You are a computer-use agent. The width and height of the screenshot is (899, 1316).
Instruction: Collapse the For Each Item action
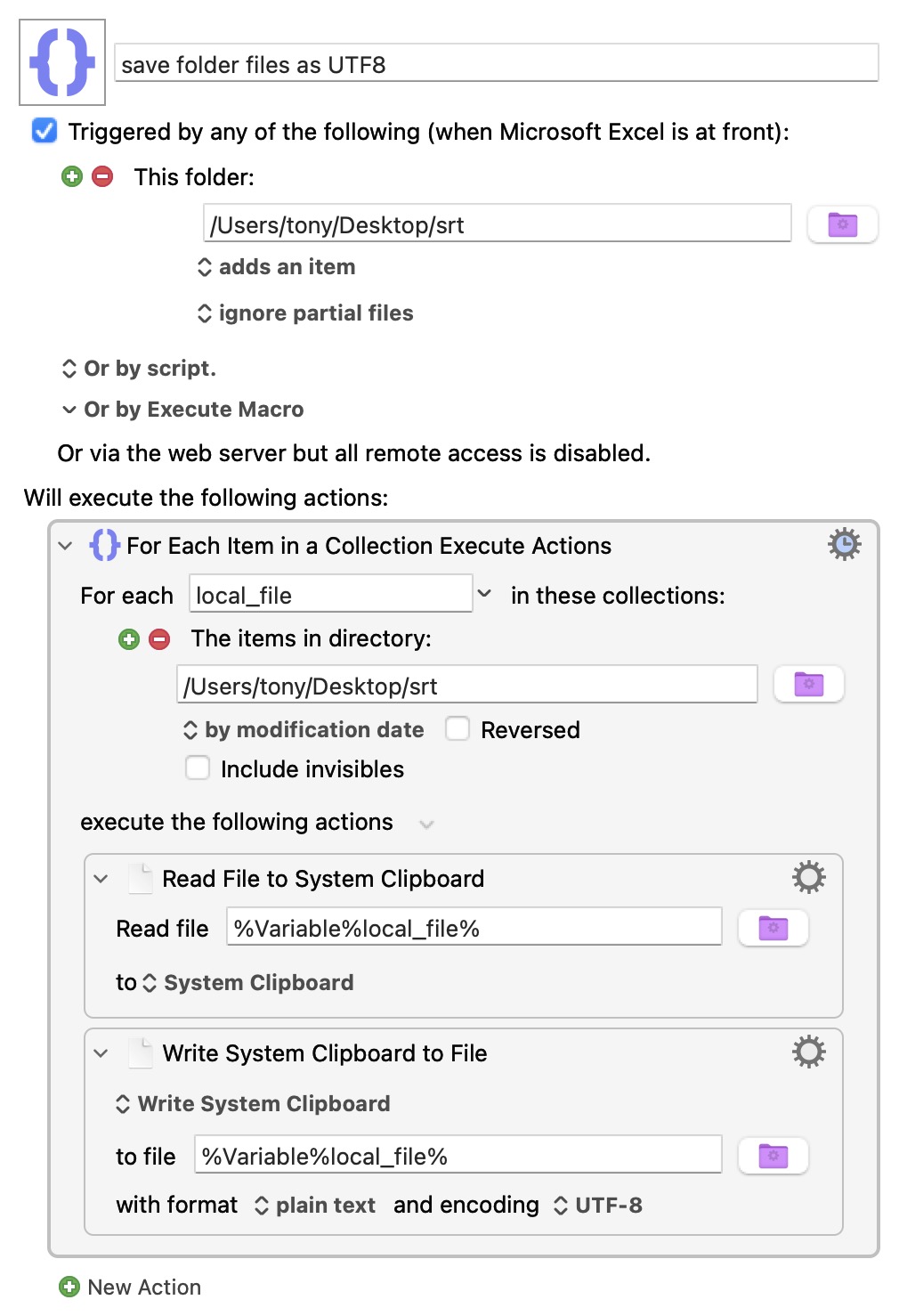65,546
